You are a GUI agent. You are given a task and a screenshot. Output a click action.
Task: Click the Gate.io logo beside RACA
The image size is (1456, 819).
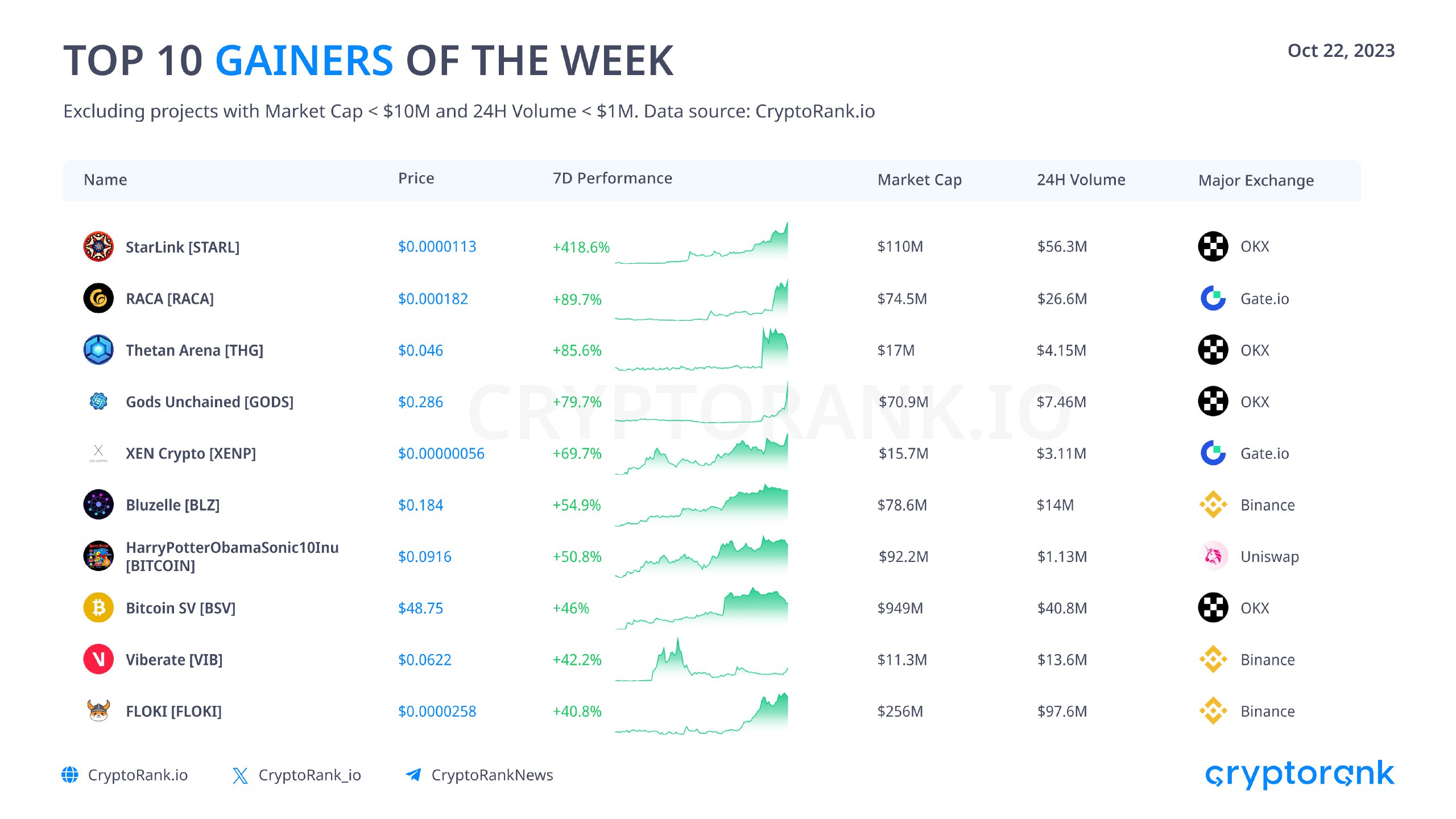1213,299
